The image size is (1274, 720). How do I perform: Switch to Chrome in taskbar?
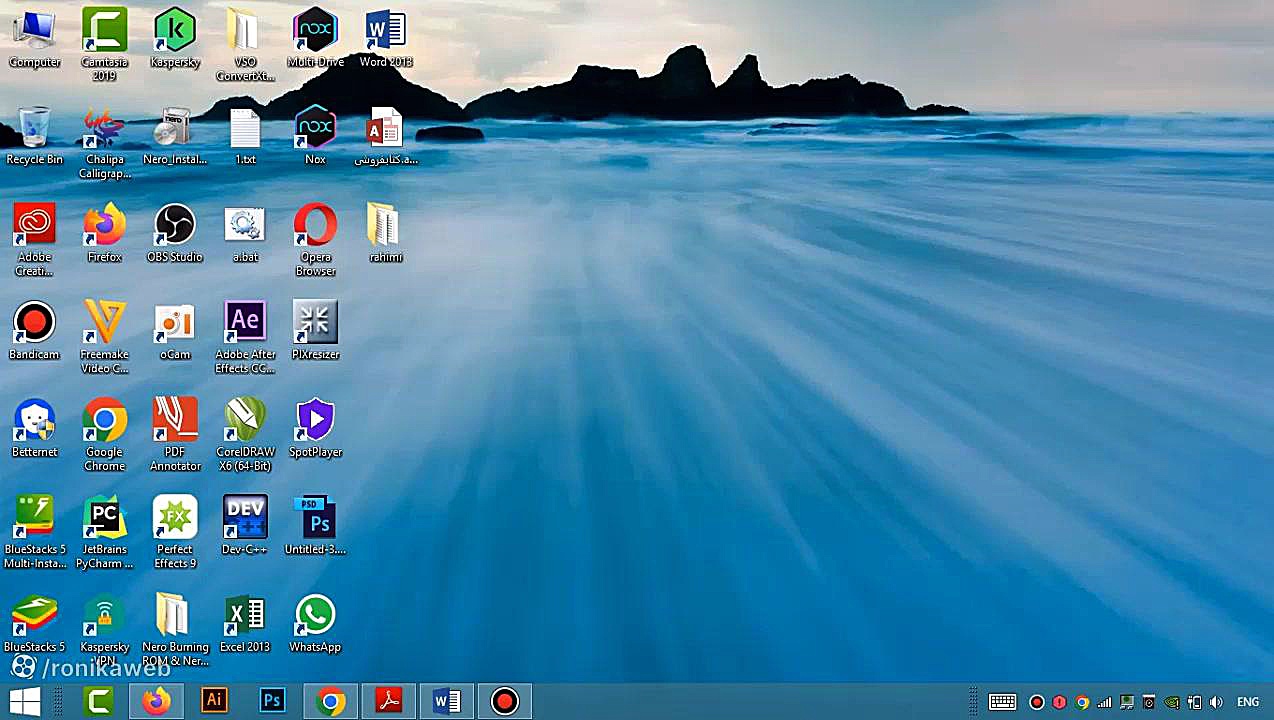[331, 702]
